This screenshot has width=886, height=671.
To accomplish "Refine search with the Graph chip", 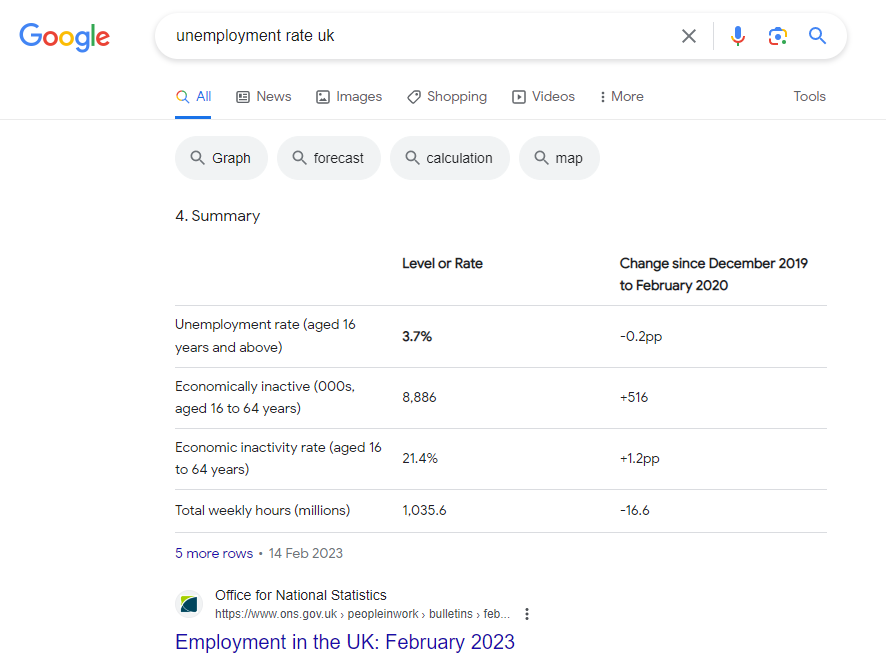I will click(x=221, y=158).
